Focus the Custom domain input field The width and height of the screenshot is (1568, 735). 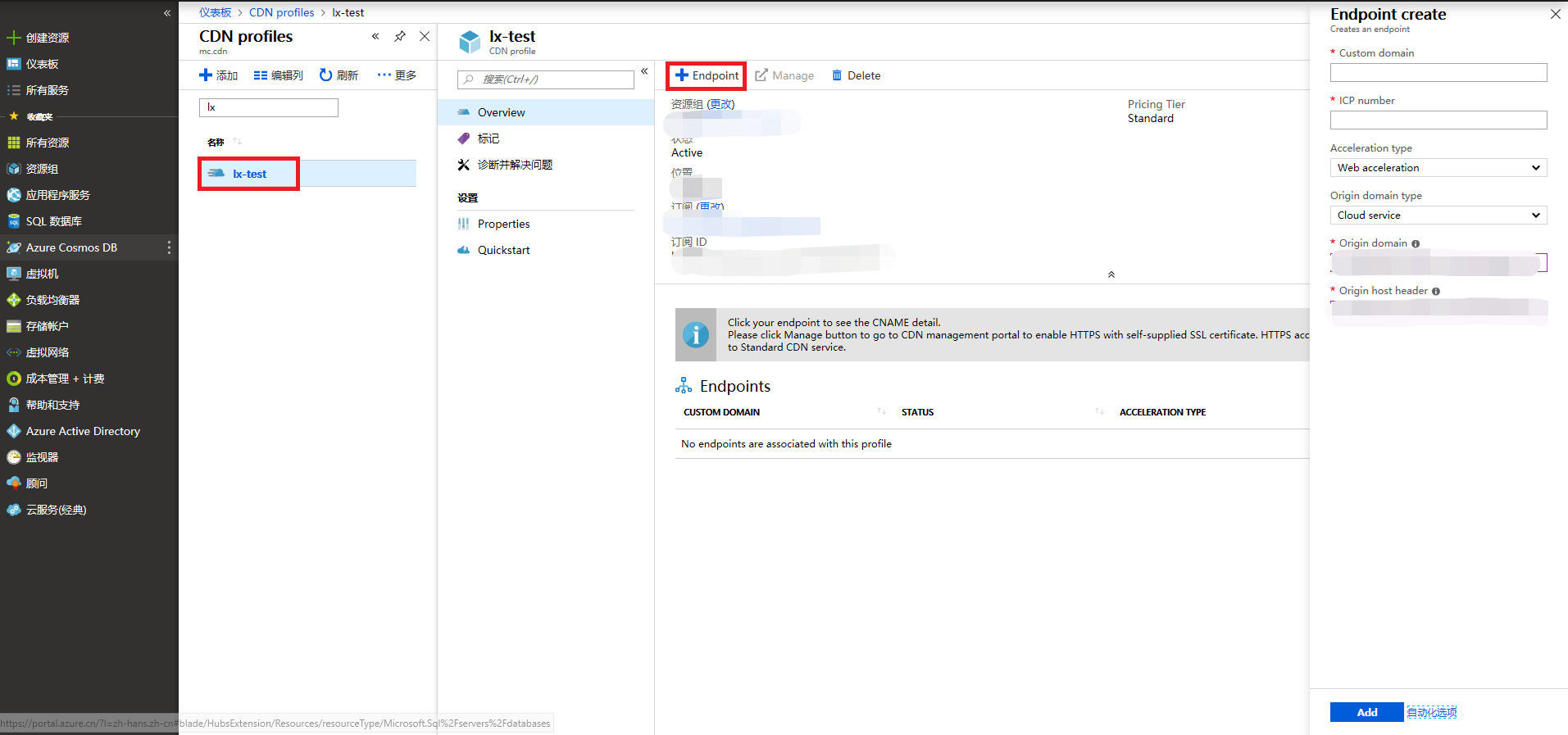(1438, 73)
